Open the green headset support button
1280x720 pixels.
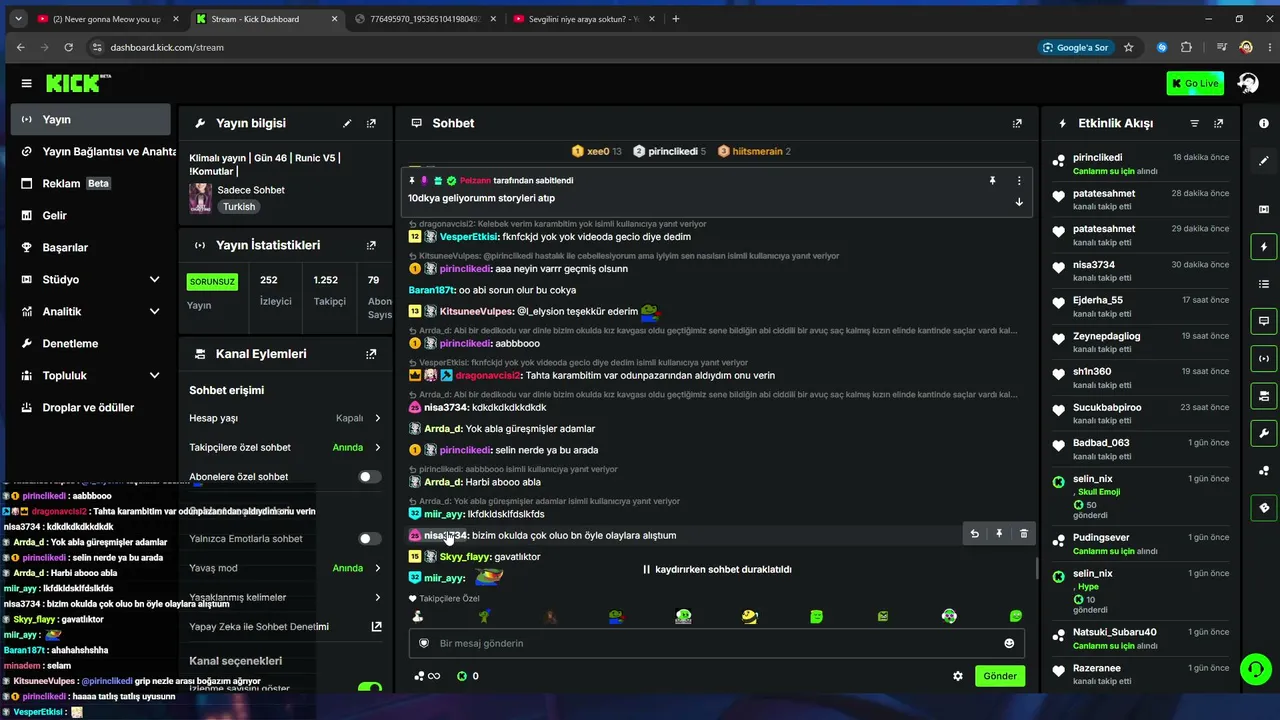(x=1254, y=668)
